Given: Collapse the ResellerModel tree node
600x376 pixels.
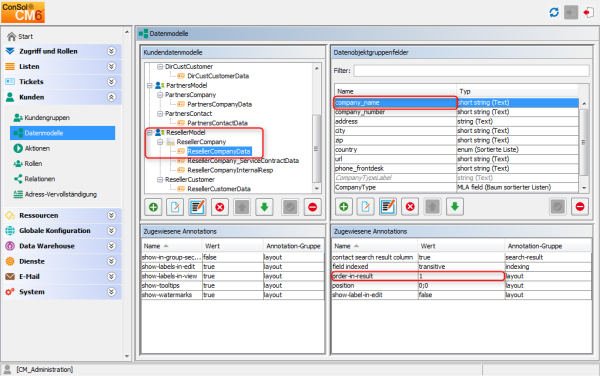Looking at the screenshot, I should (x=150, y=132).
